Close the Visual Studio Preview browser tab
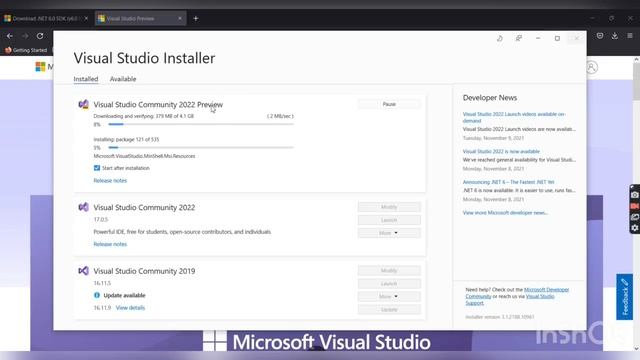Image resolution: width=640 pixels, height=360 pixels. coord(180,18)
